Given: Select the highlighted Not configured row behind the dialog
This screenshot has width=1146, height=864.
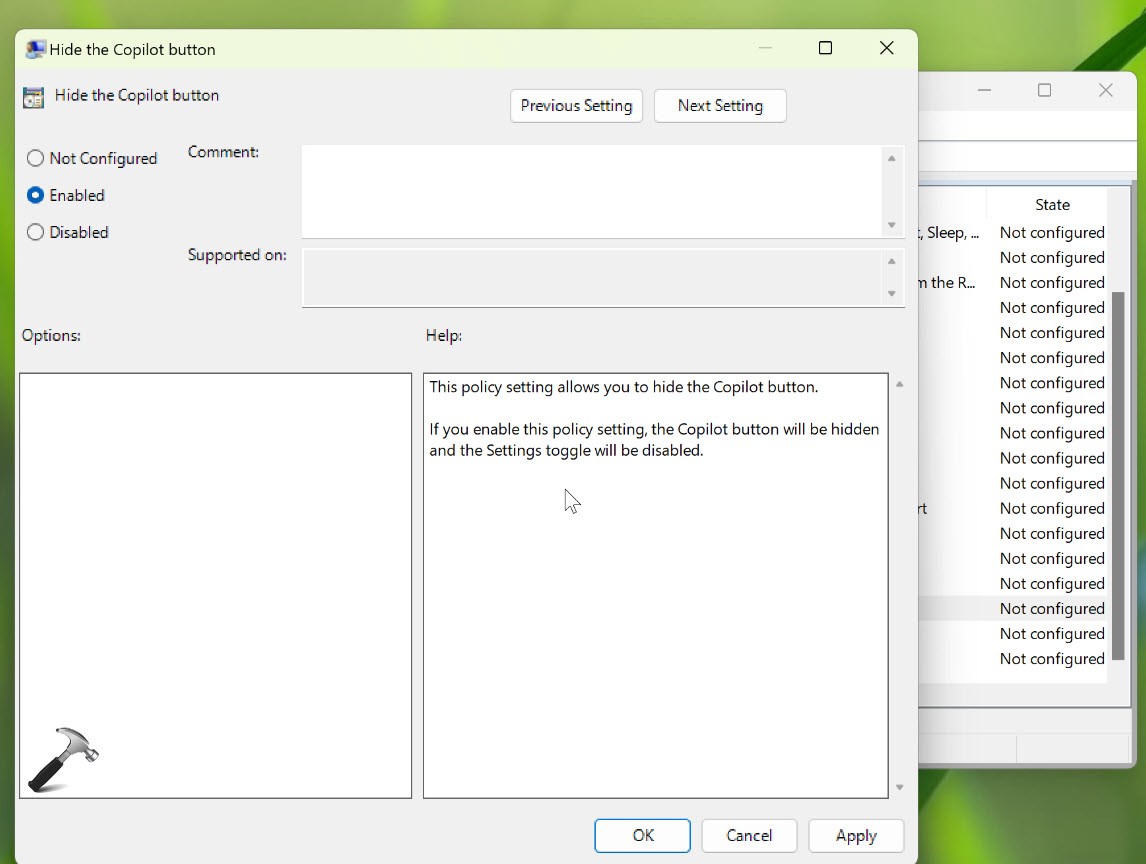Looking at the screenshot, I should (x=1052, y=608).
